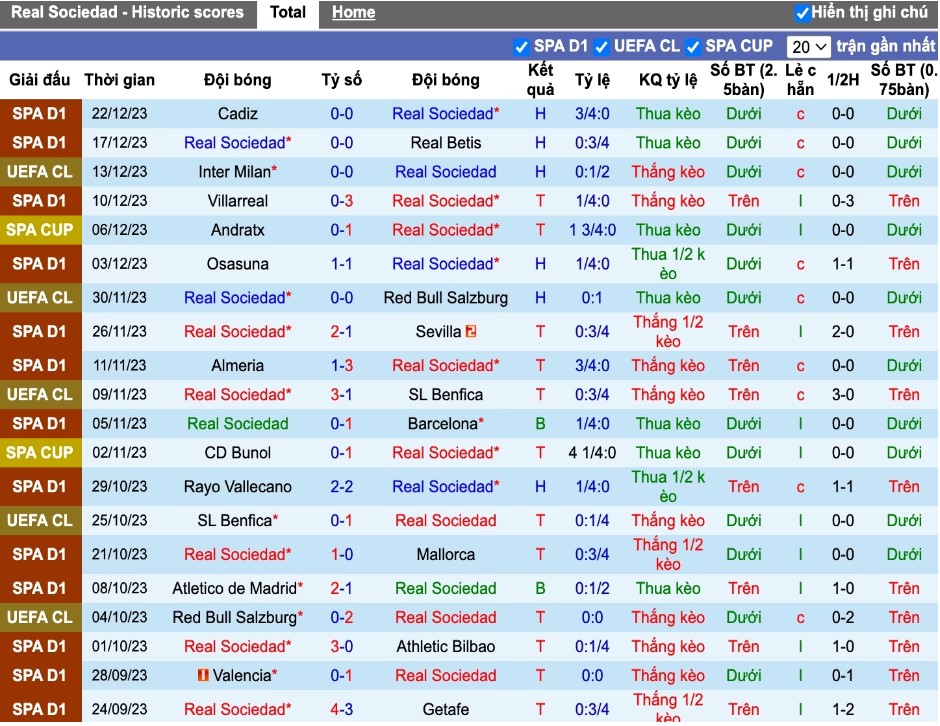The height and width of the screenshot is (726, 940).
Task: Click the Mallorca team name
Action: 445,554
